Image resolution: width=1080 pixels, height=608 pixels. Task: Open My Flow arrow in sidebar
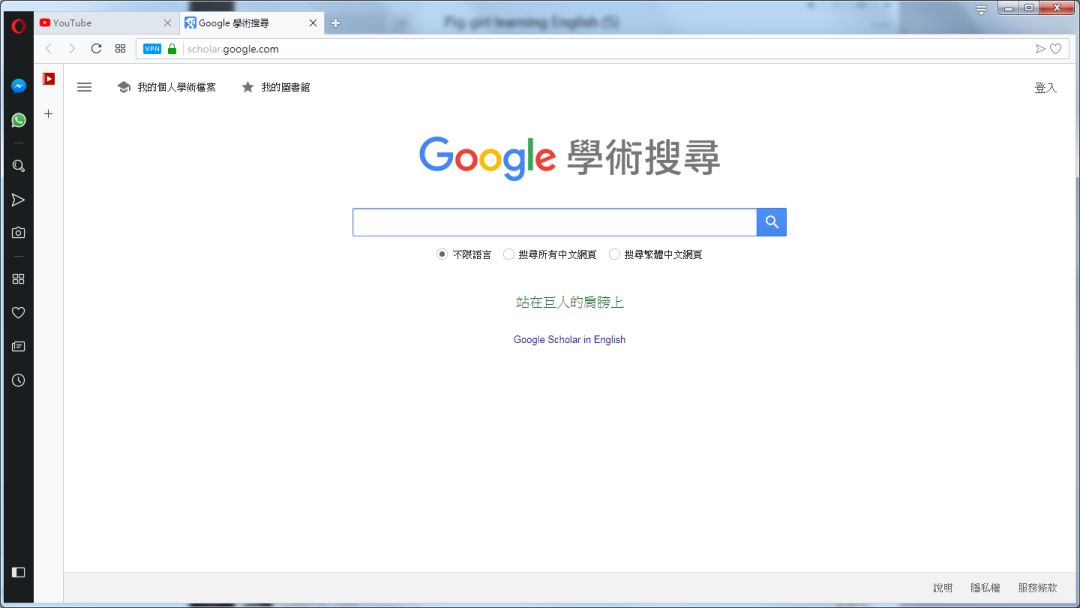tap(19, 200)
